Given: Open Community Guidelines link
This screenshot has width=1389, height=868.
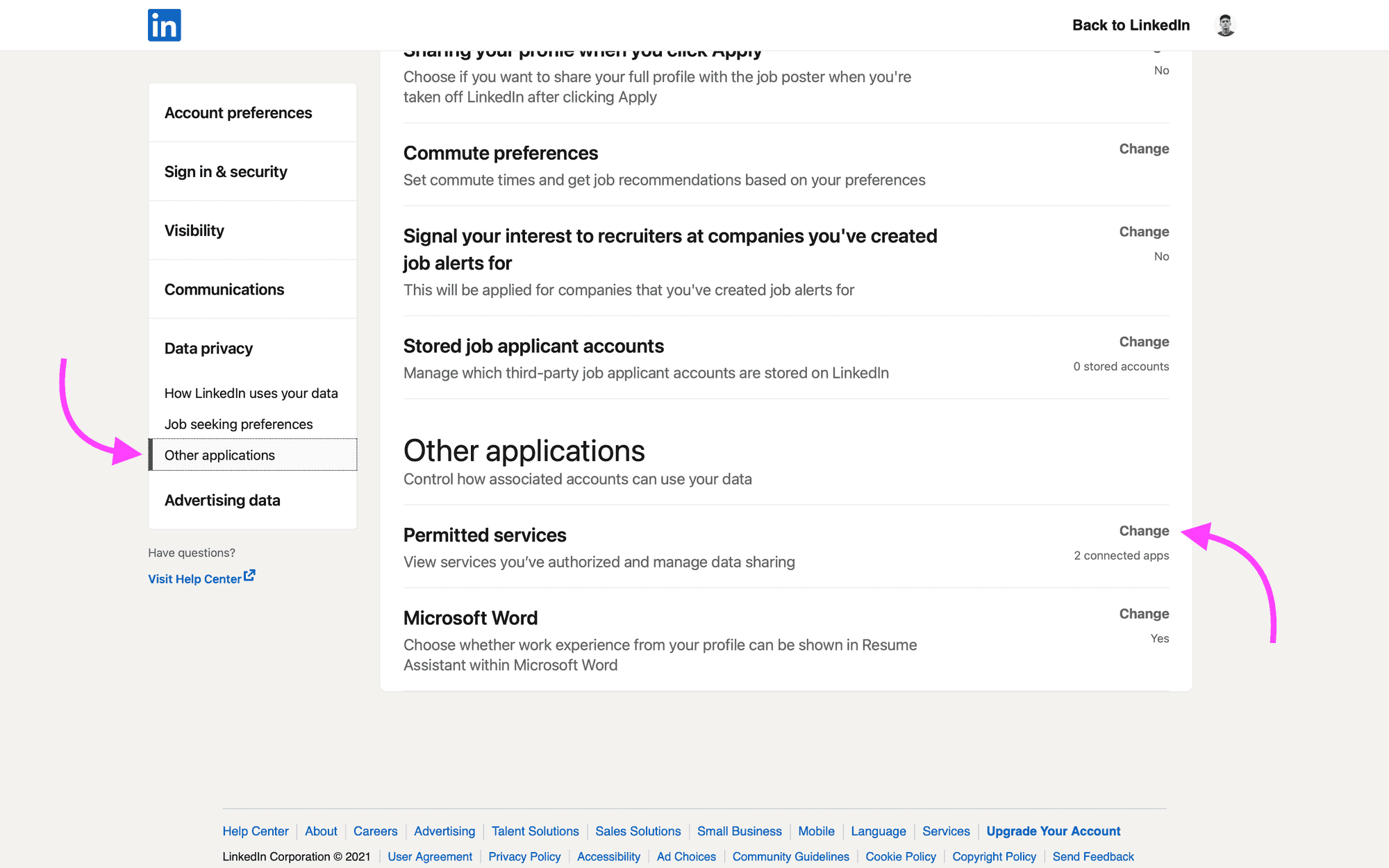Looking at the screenshot, I should pyautogui.click(x=790, y=857).
